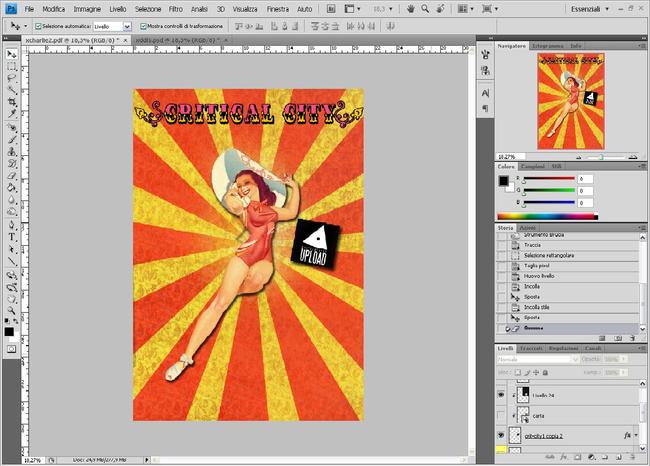This screenshot has width=650, height=466.
Task: Select the History Brush tool
Action: (x=11, y=163)
